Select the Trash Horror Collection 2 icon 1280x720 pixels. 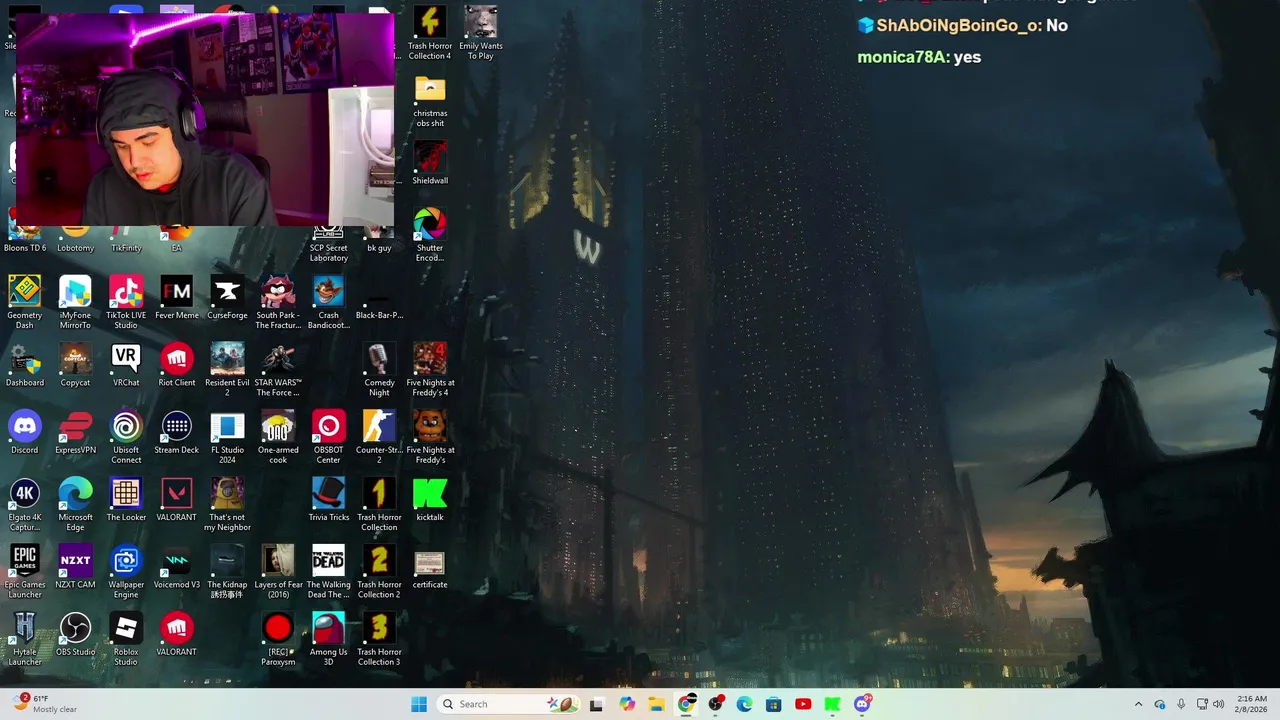pyautogui.click(x=379, y=571)
